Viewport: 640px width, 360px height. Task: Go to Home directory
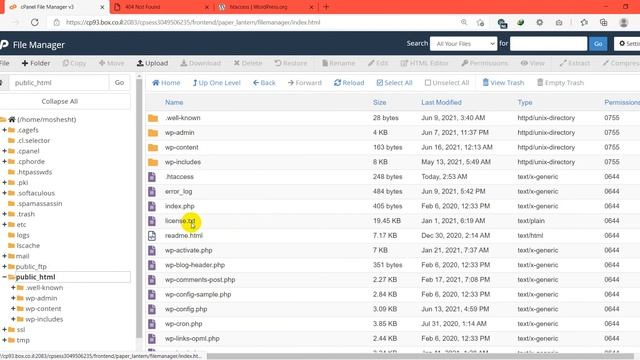click(x=166, y=83)
